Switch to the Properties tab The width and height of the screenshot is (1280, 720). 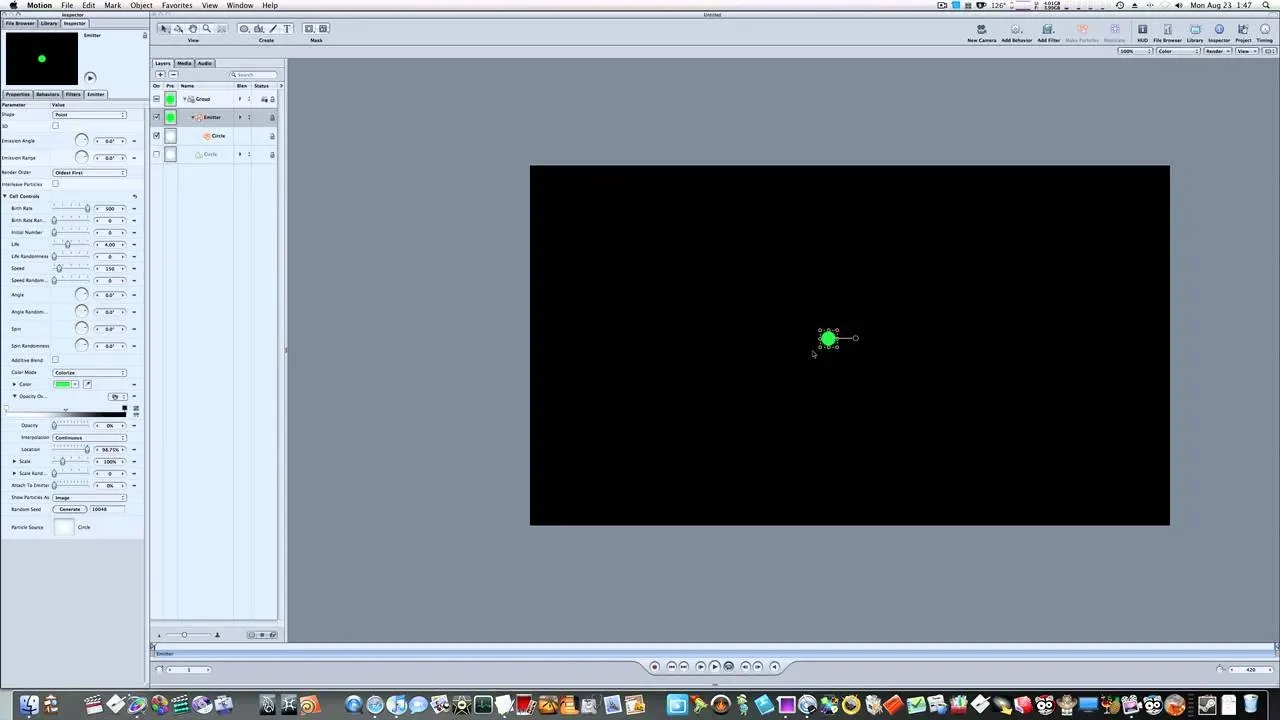click(17, 94)
